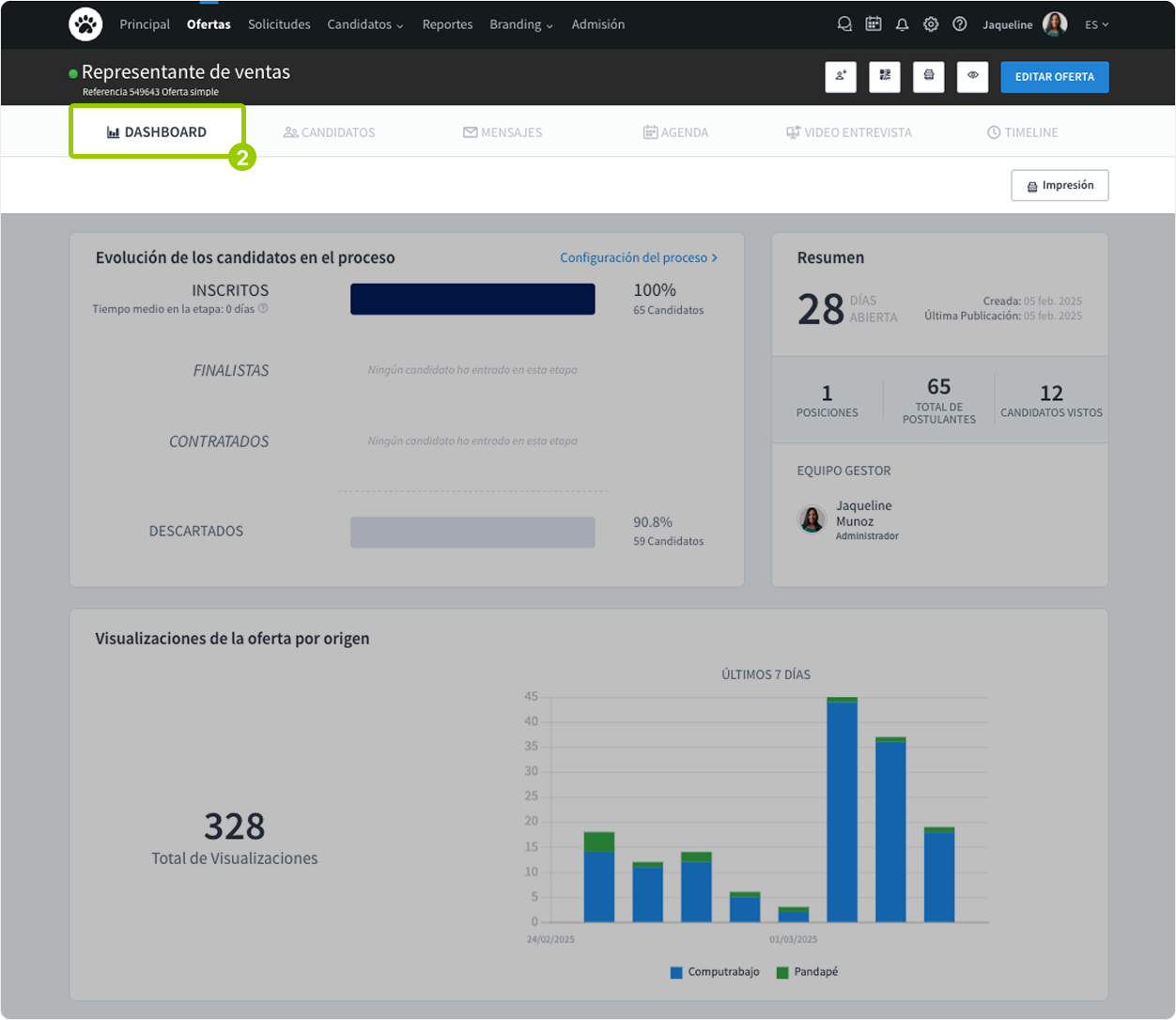Open the calendar icon in the top bar
Image resolution: width=1176 pixels, height=1020 pixels.
tap(874, 23)
